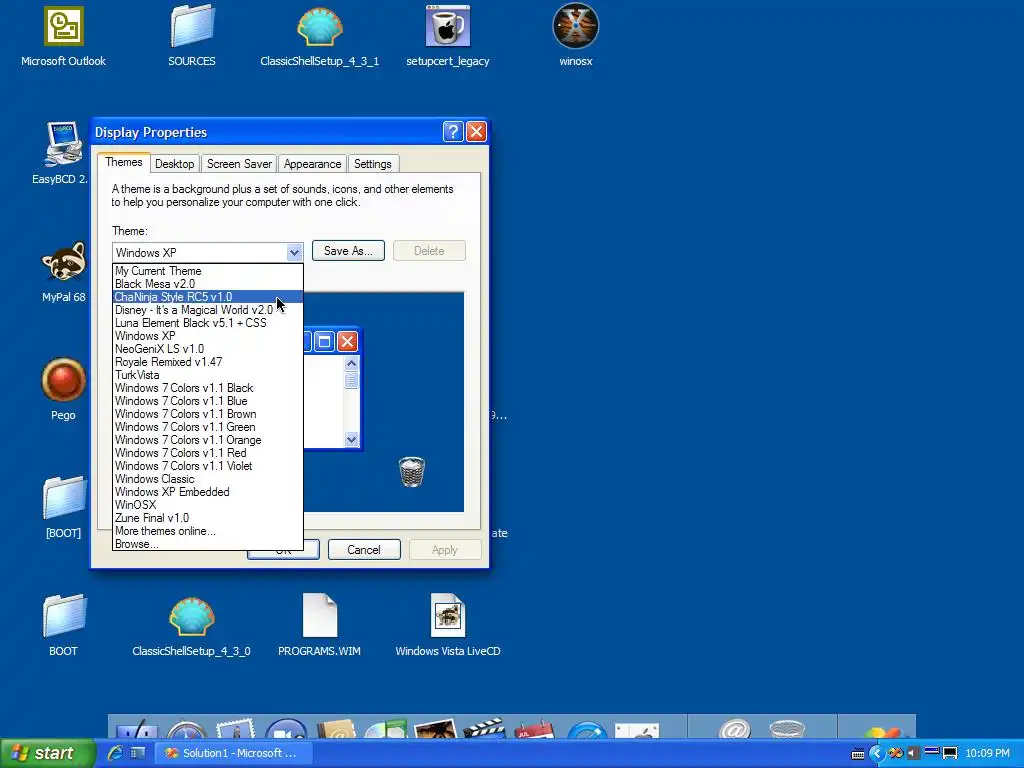Choose Windows 7 Colors v1.1 Brown
The height and width of the screenshot is (768, 1024).
click(208, 414)
